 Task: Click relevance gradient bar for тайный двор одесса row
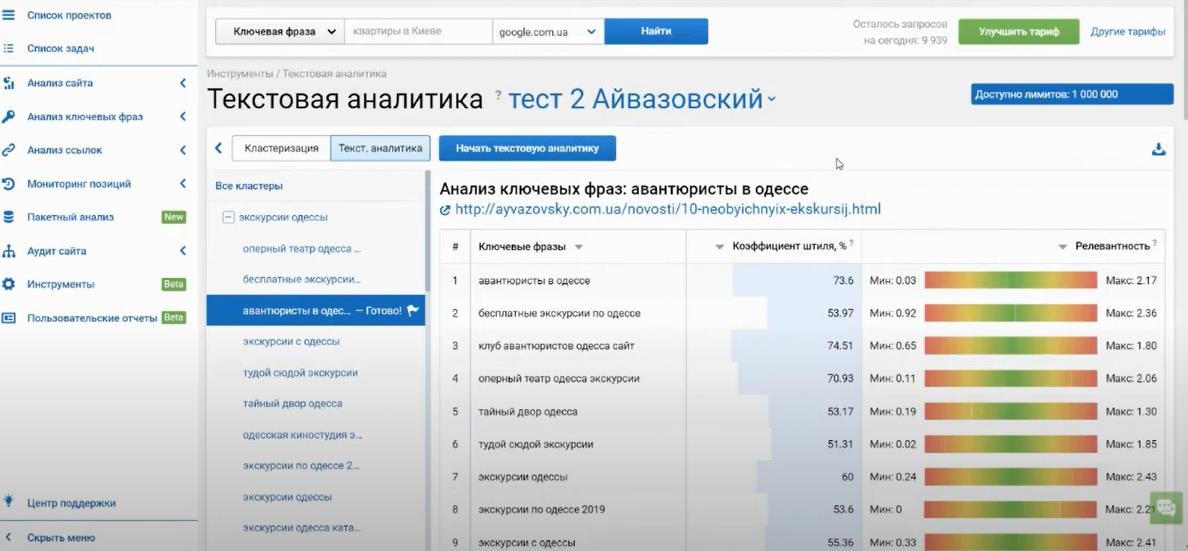click(1011, 412)
